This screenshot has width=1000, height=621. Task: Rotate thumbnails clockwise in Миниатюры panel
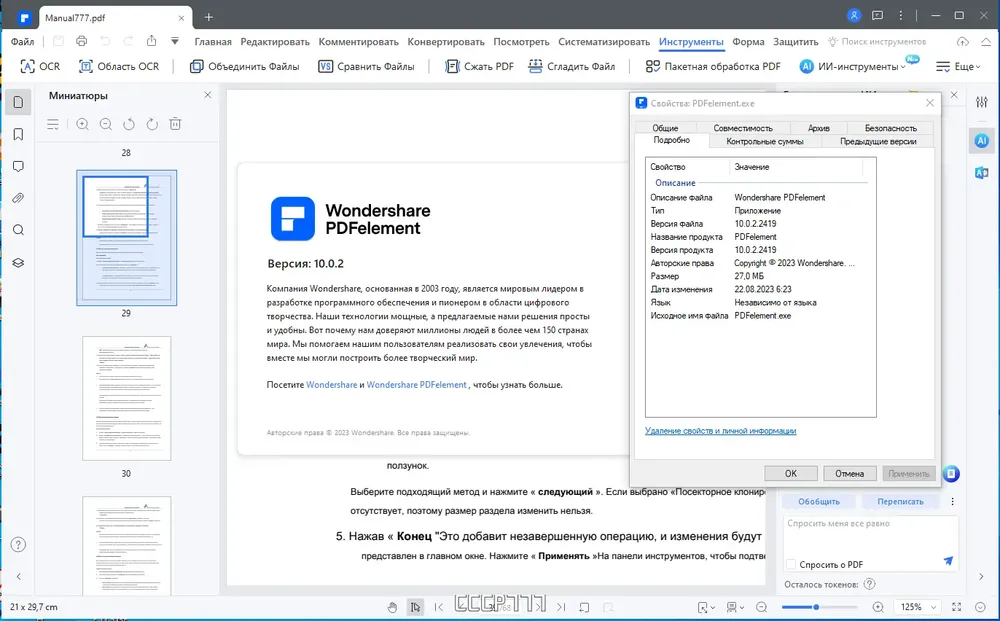152,124
